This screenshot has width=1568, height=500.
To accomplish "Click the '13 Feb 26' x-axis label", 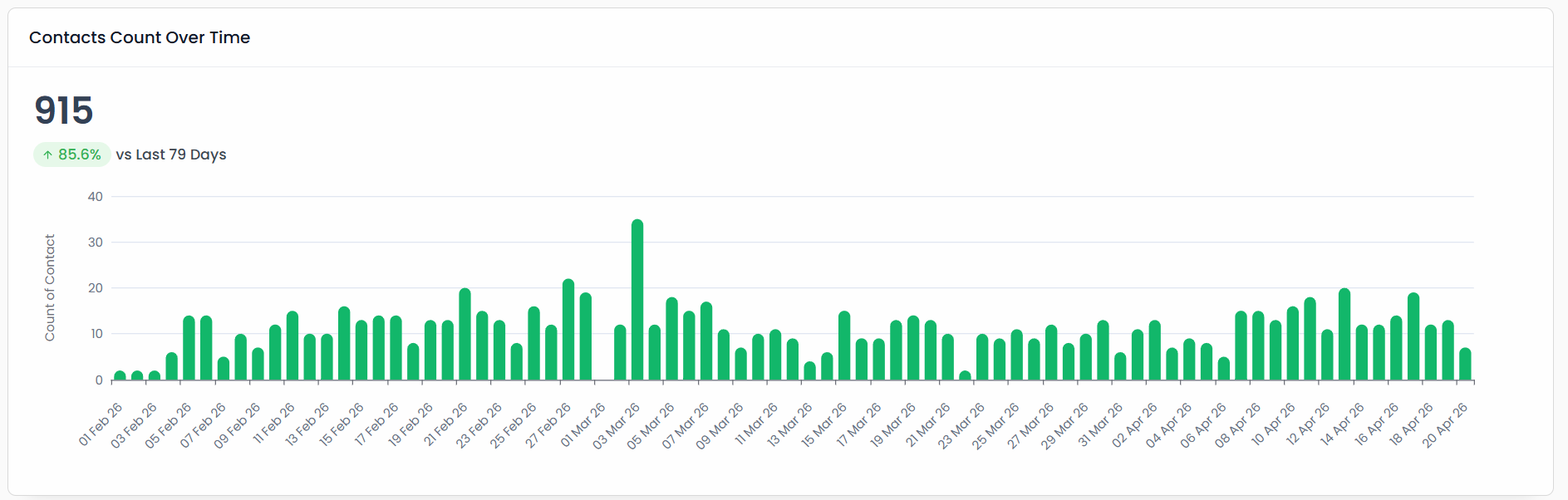I will click(308, 424).
